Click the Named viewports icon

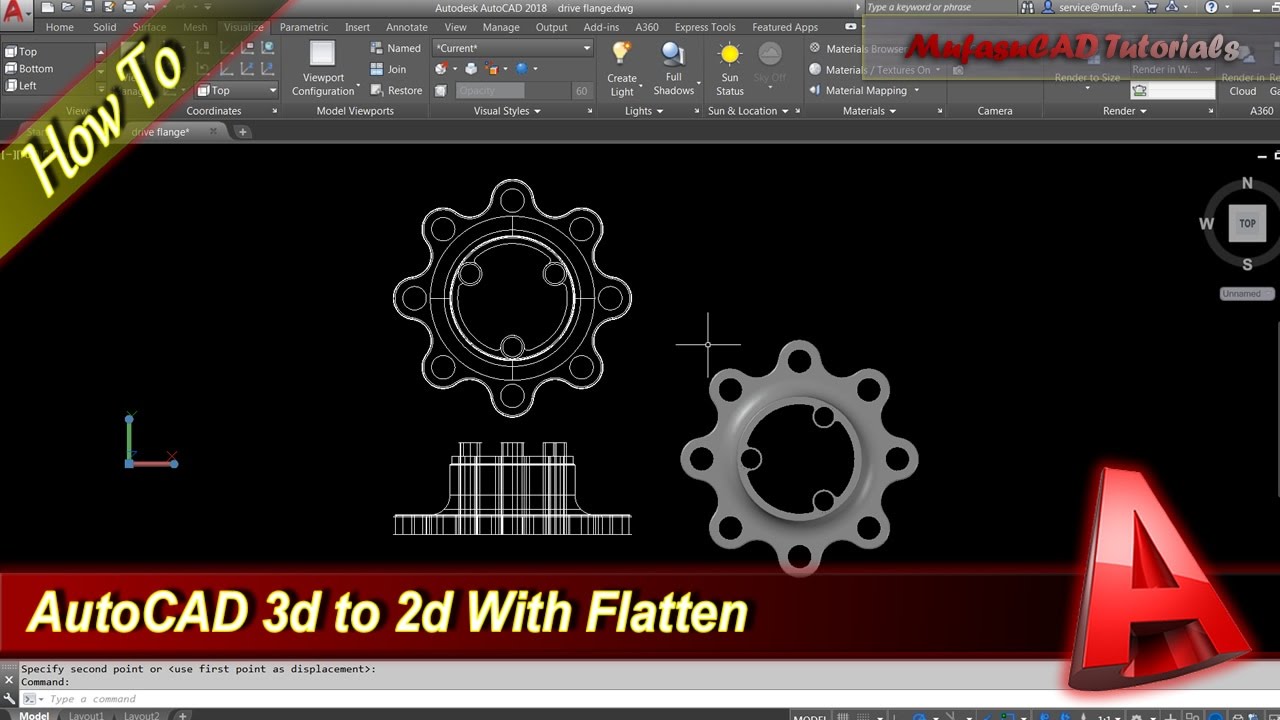377,48
